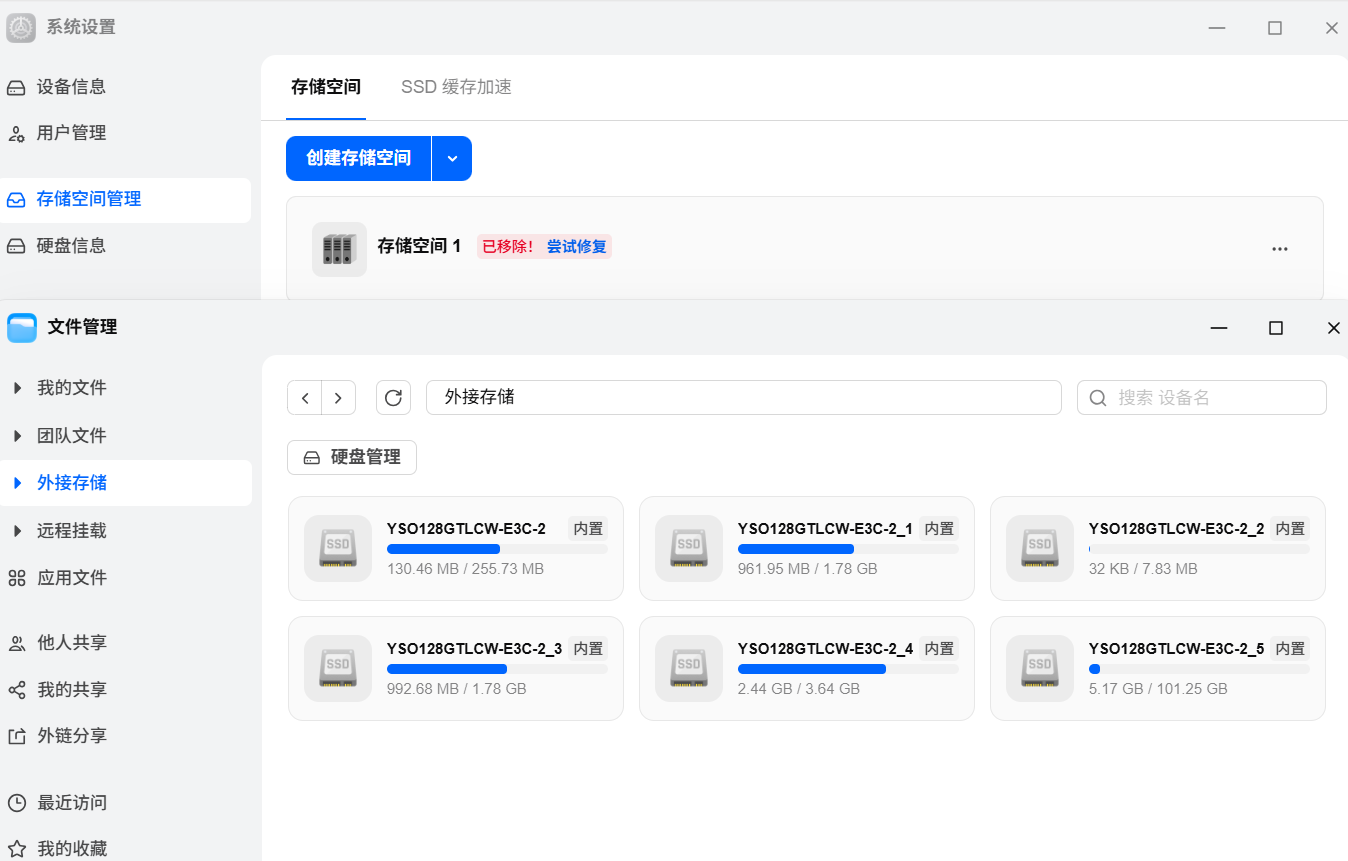The height and width of the screenshot is (861, 1348).
Task: Go back with the left arrow button
Action: [x=305, y=398]
